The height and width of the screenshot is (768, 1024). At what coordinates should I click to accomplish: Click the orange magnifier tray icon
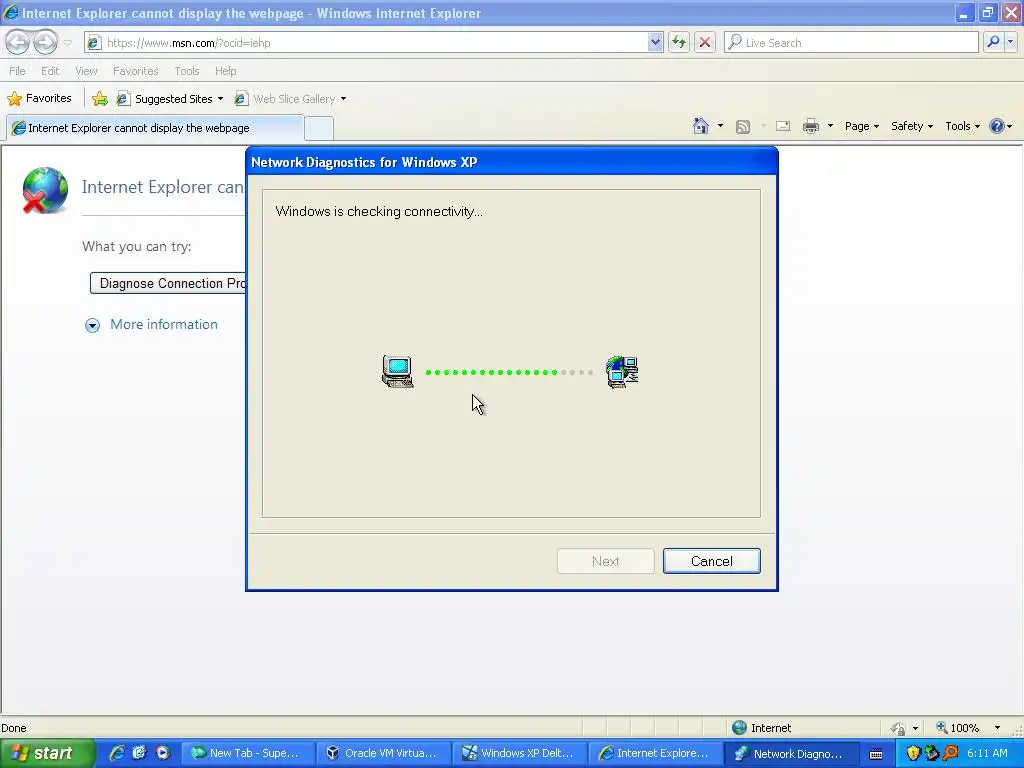(x=950, y=753)
